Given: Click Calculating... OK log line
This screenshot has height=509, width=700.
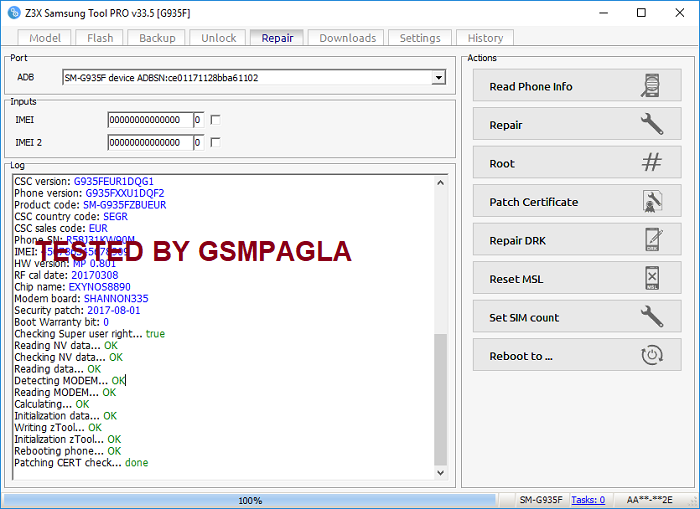Looking at the screenshot, I should coord(52,404).
